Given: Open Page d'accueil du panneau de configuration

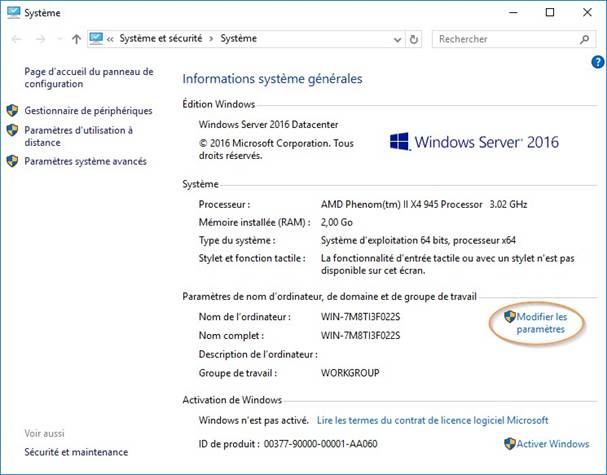Looking at the screenshot, I should (89, 77).
